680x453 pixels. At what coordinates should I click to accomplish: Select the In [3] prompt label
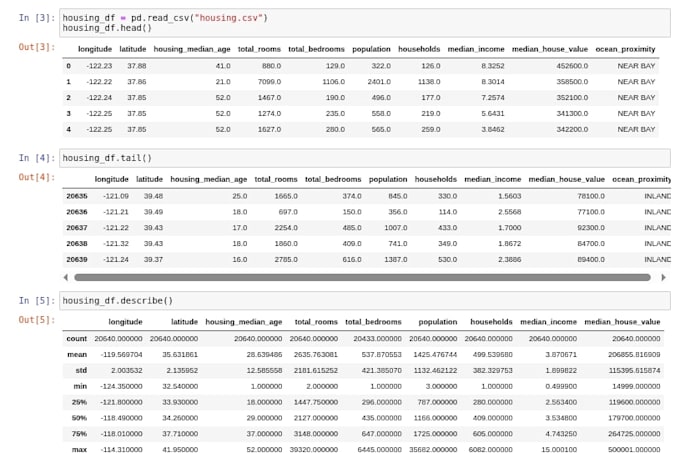coord(37,18)
